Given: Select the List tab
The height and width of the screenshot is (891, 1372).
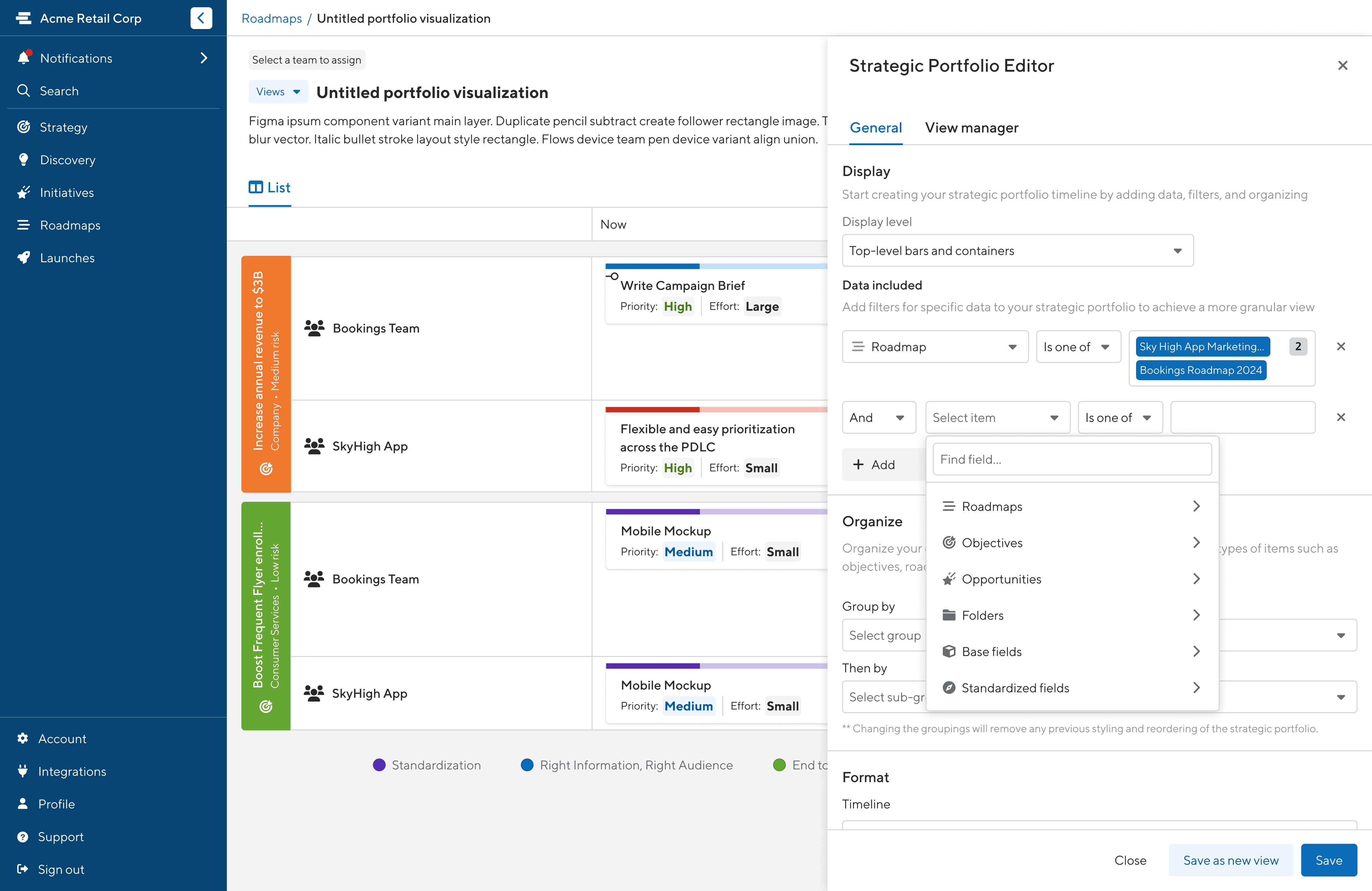Looking at the screenshot, I should tap(270, 187).
